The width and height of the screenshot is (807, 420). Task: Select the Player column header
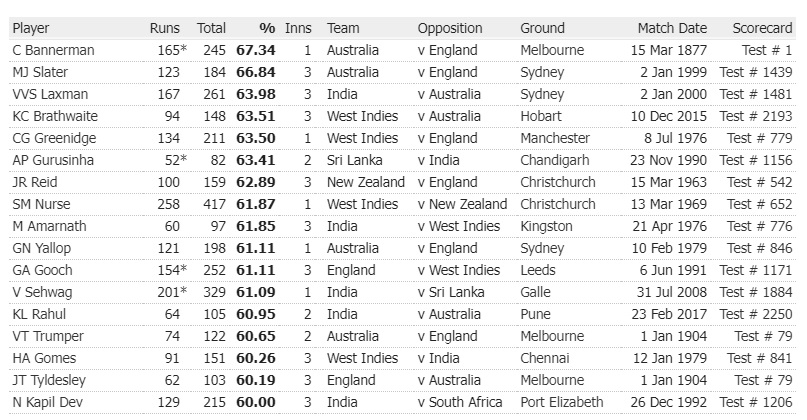click(x=31, y=28)
